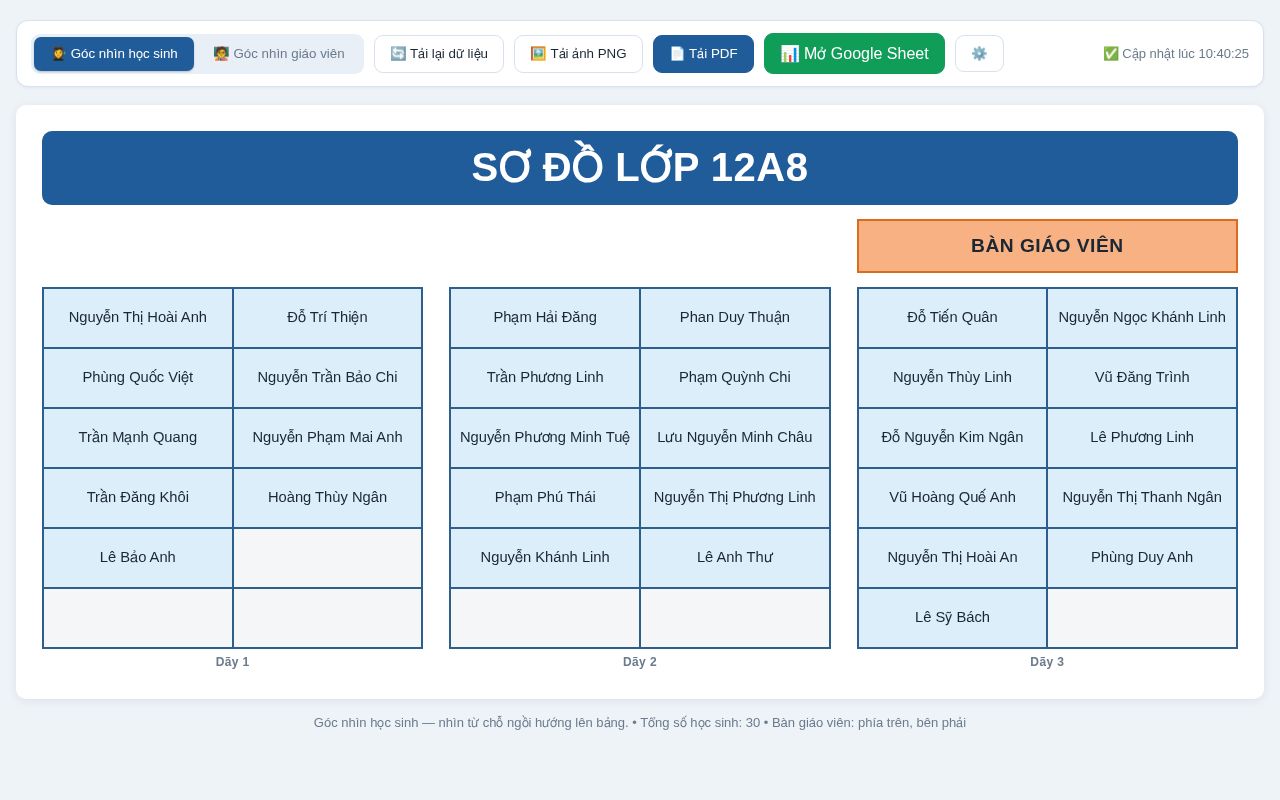Select seat Nguyễn Phạm Mai Anh
This screenshot has width=1280, height=800.
click(x=328, y=438)
